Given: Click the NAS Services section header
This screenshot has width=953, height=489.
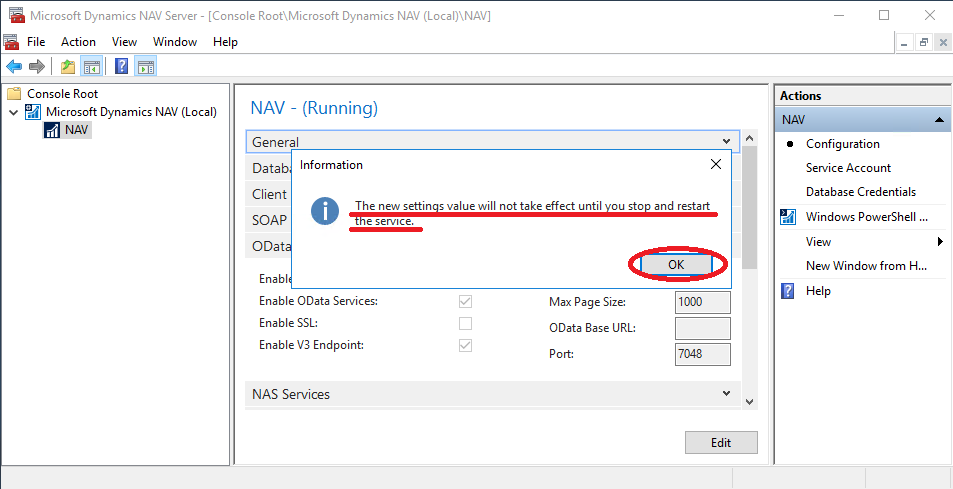Looking at the screenshot, I should click(493, 394).
